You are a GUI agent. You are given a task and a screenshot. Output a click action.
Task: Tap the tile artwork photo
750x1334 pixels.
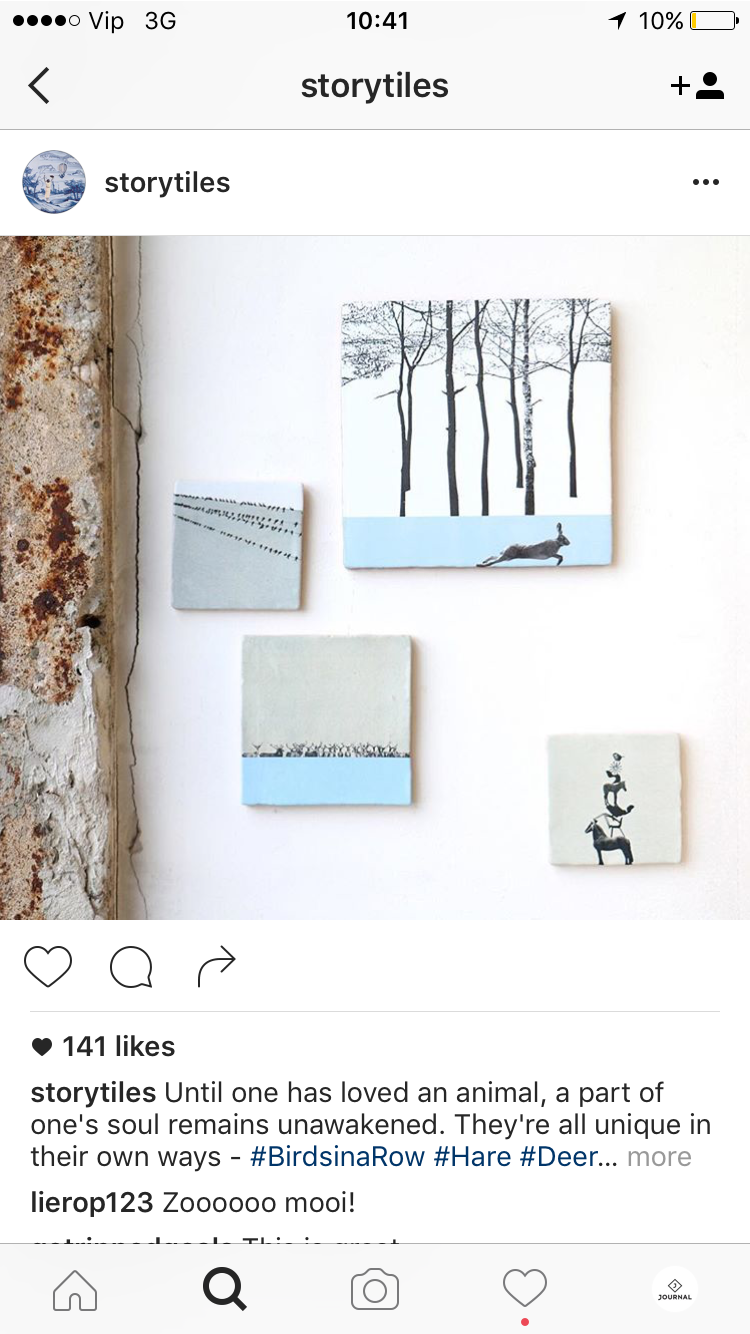tap(375, 577)
